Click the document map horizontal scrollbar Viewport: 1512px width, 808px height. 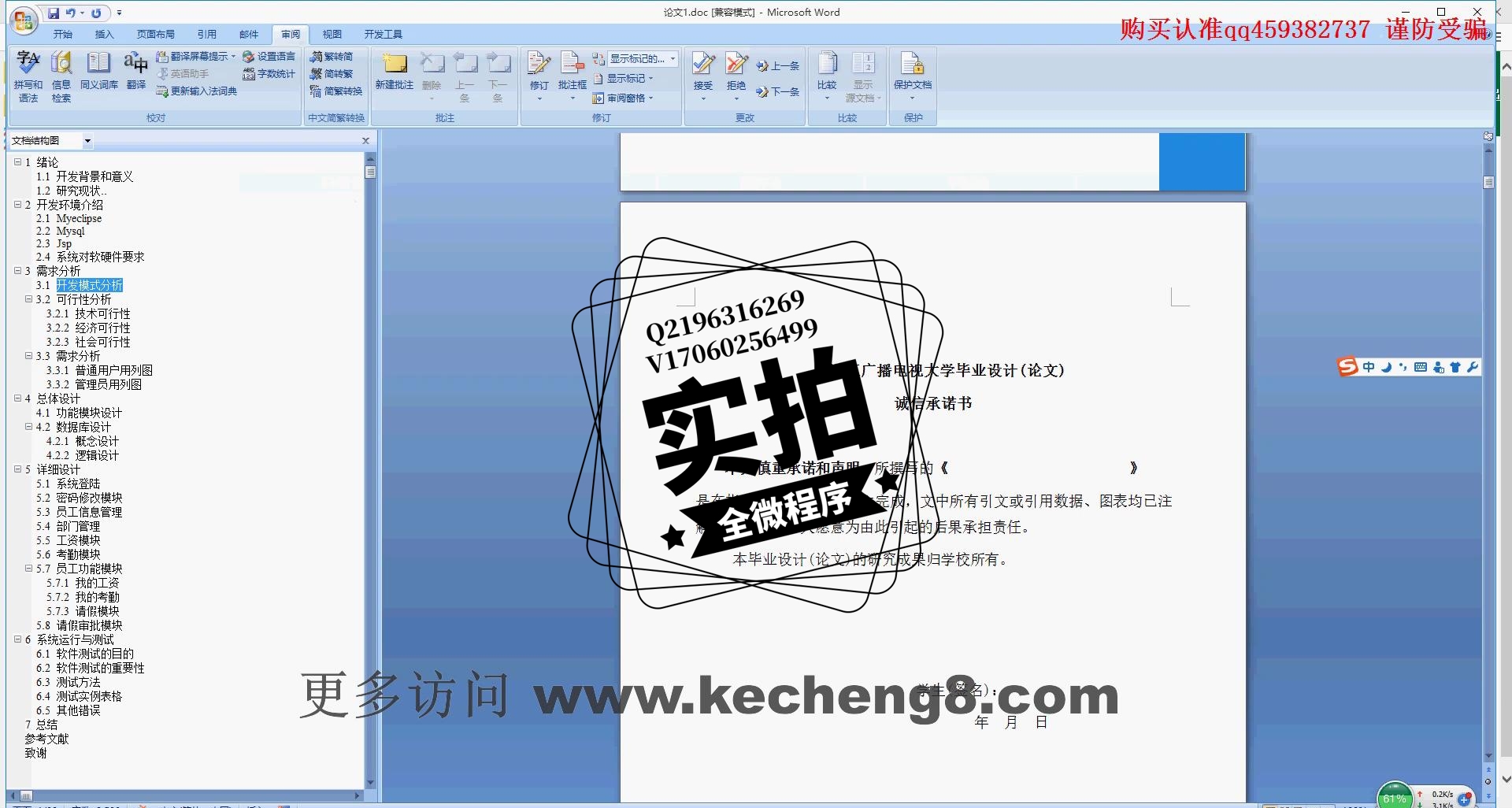coord(184,795)
